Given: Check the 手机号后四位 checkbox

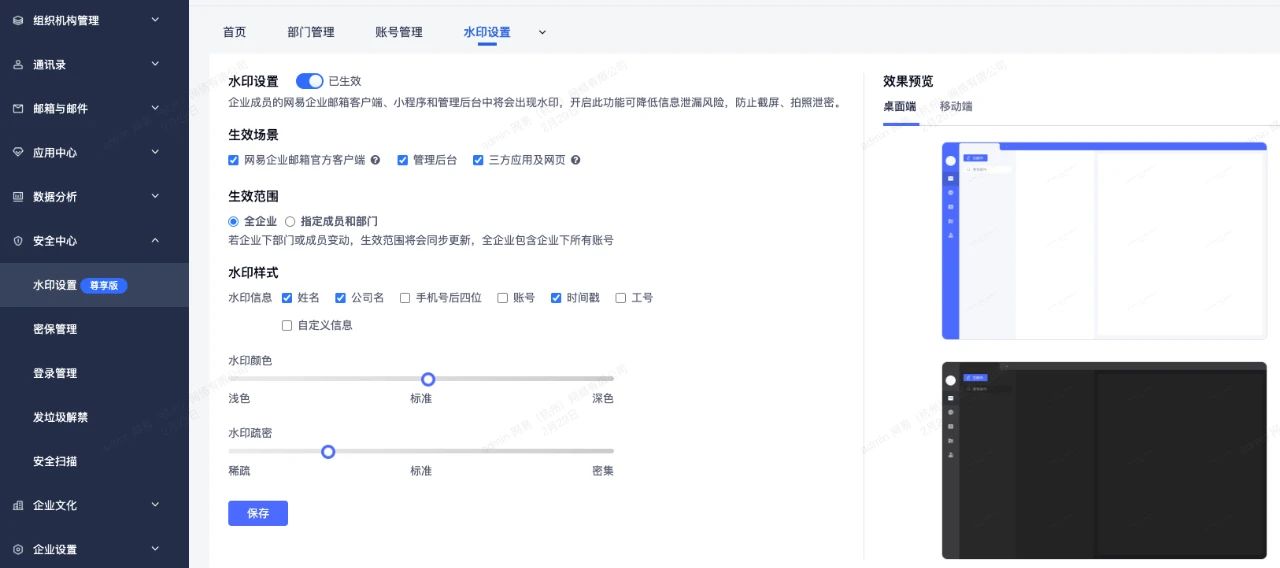Looking at the screenshot, I should [405, 298].
